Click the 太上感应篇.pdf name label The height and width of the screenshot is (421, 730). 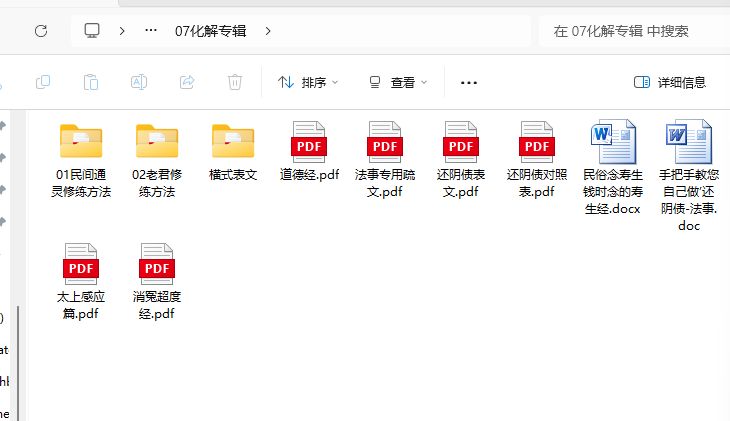81,305
